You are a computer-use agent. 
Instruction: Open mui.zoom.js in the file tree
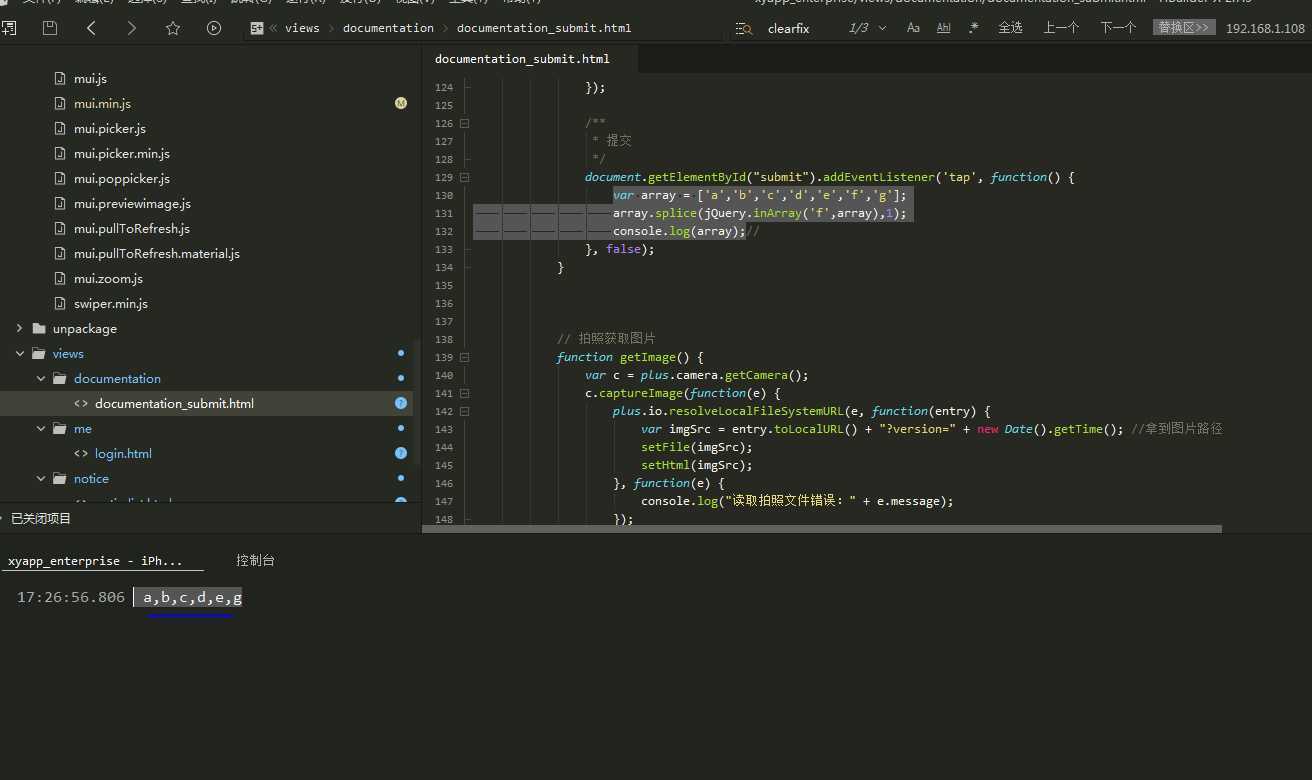point(108,278)
